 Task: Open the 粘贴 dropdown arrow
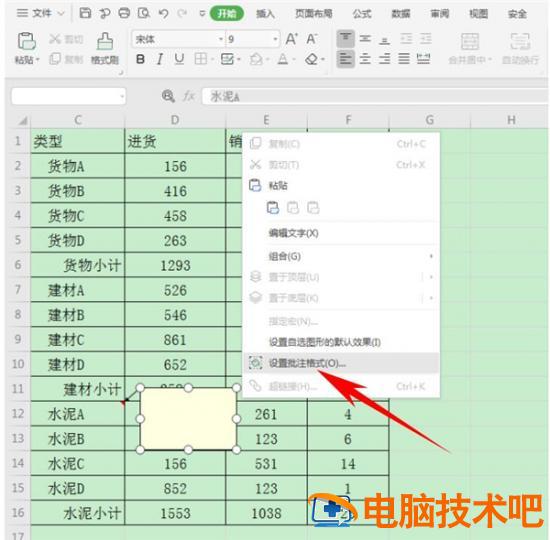coord(38,60)
